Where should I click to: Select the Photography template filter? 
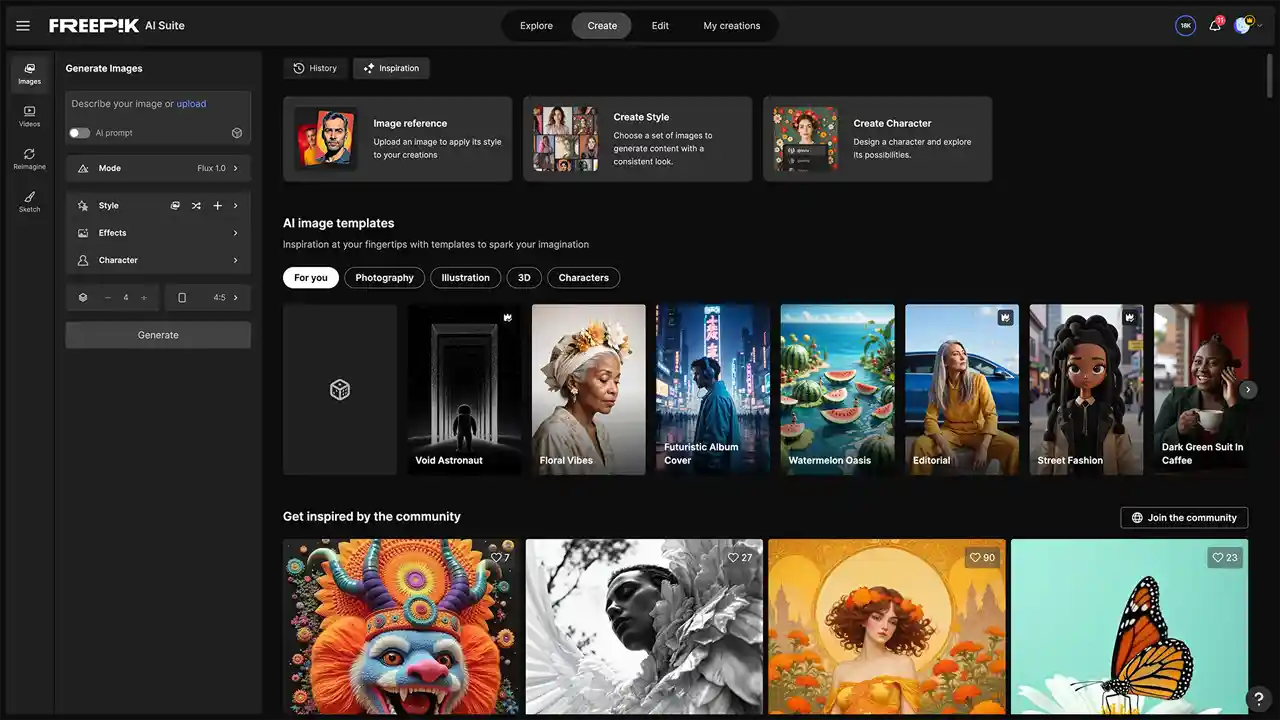[384, 278]
